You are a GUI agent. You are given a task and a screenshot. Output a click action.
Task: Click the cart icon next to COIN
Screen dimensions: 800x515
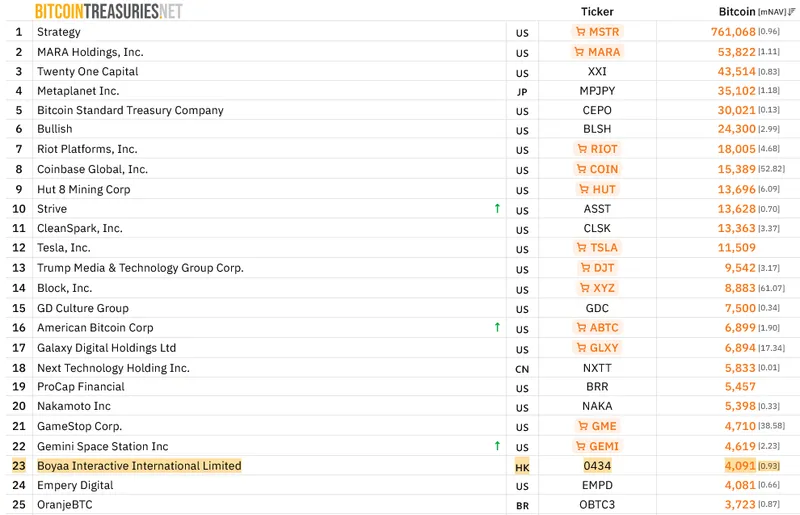582,169
